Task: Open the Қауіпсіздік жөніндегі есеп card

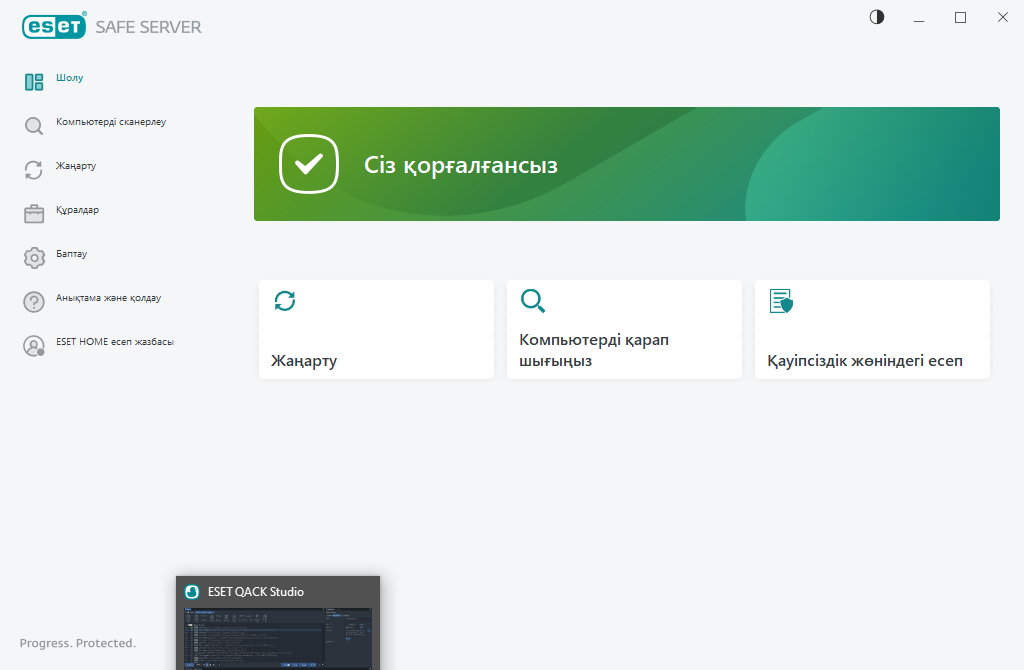Action: (872, 330)
